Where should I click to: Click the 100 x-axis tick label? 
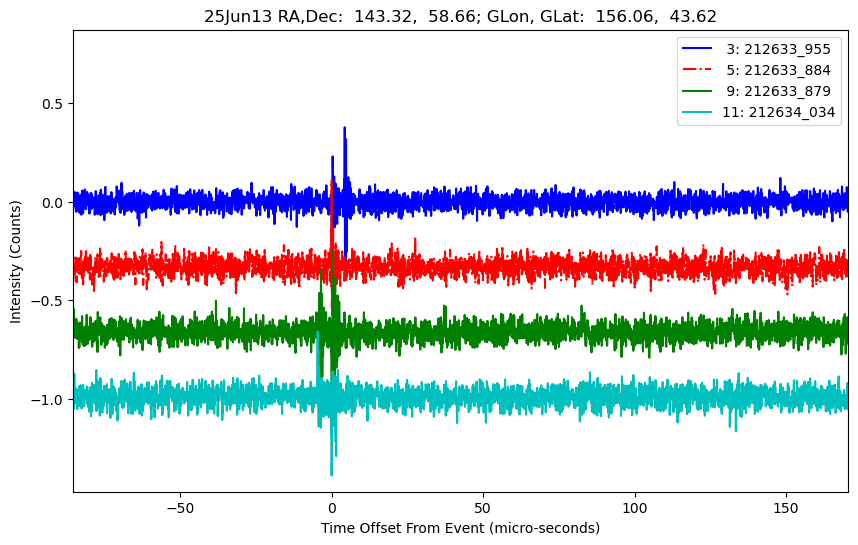tap(635, 508)
